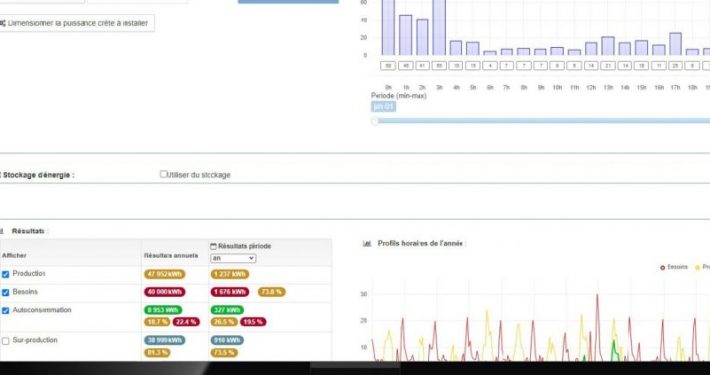Click the Période slider handle
Viewport: 710px width, 375px height.
[x=375, y=121]
